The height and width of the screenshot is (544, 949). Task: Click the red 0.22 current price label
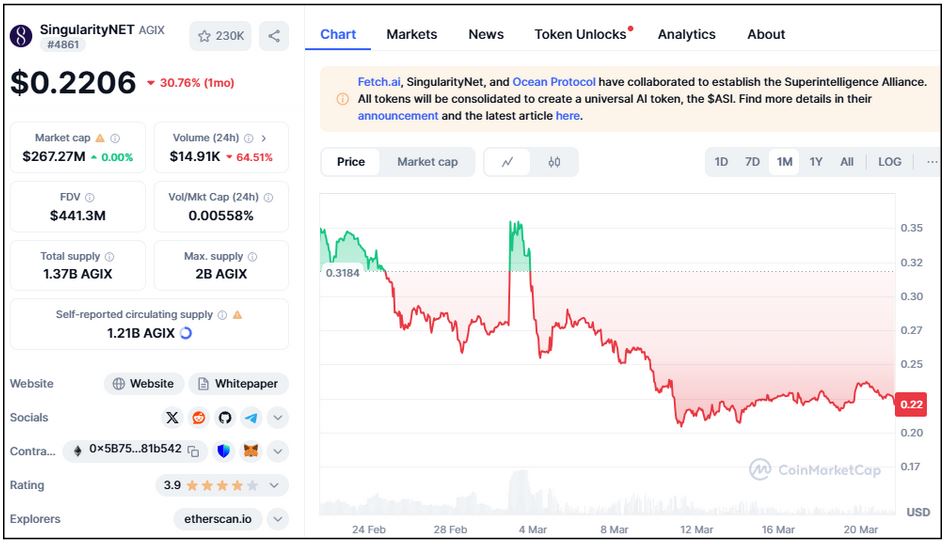[x=911, y=404]
